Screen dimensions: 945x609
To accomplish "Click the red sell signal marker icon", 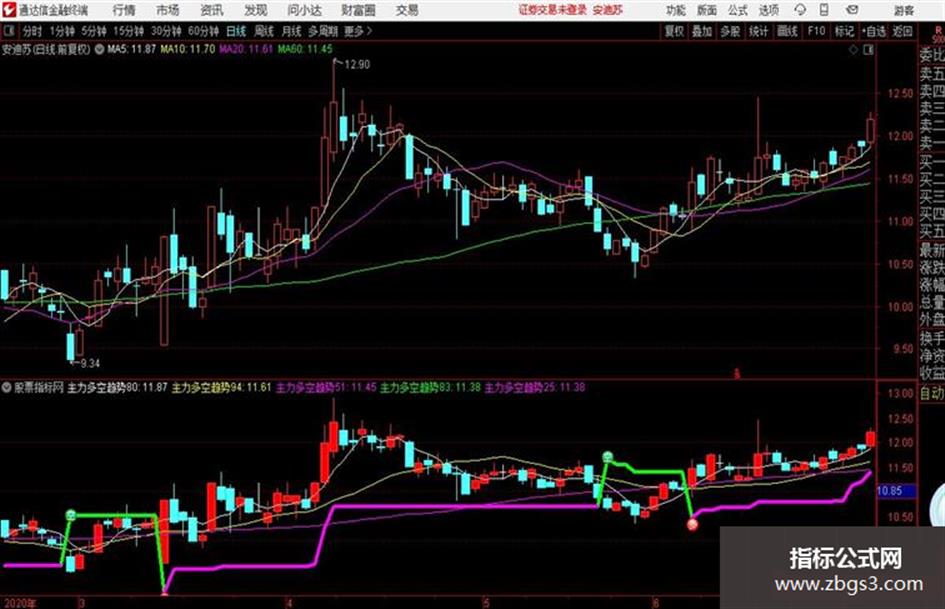I will [x=692, y=525].
